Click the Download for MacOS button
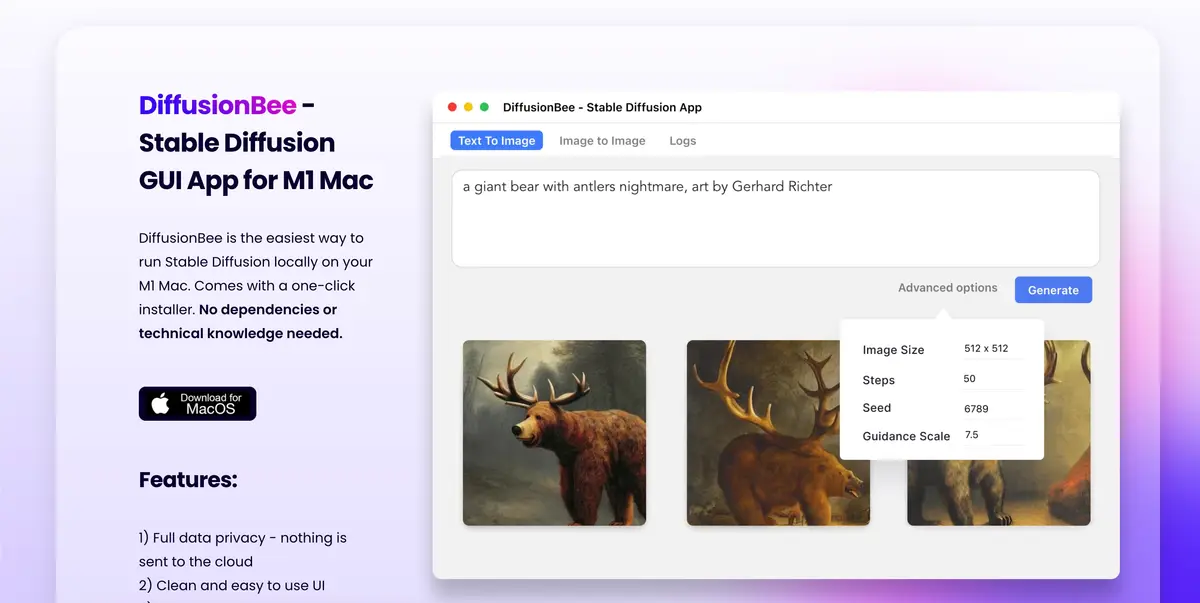This screenshot has width=1200, height=603. tap(197, 403)
